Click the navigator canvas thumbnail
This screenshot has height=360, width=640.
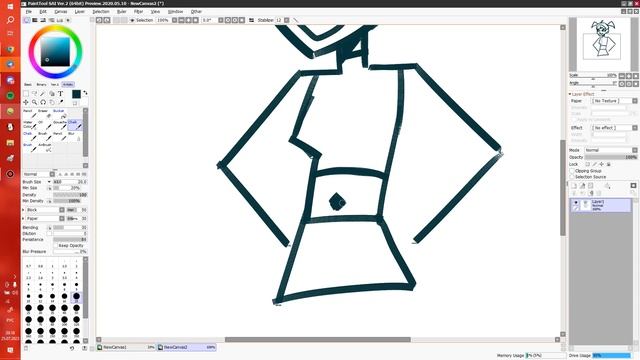tap(602, 44)
